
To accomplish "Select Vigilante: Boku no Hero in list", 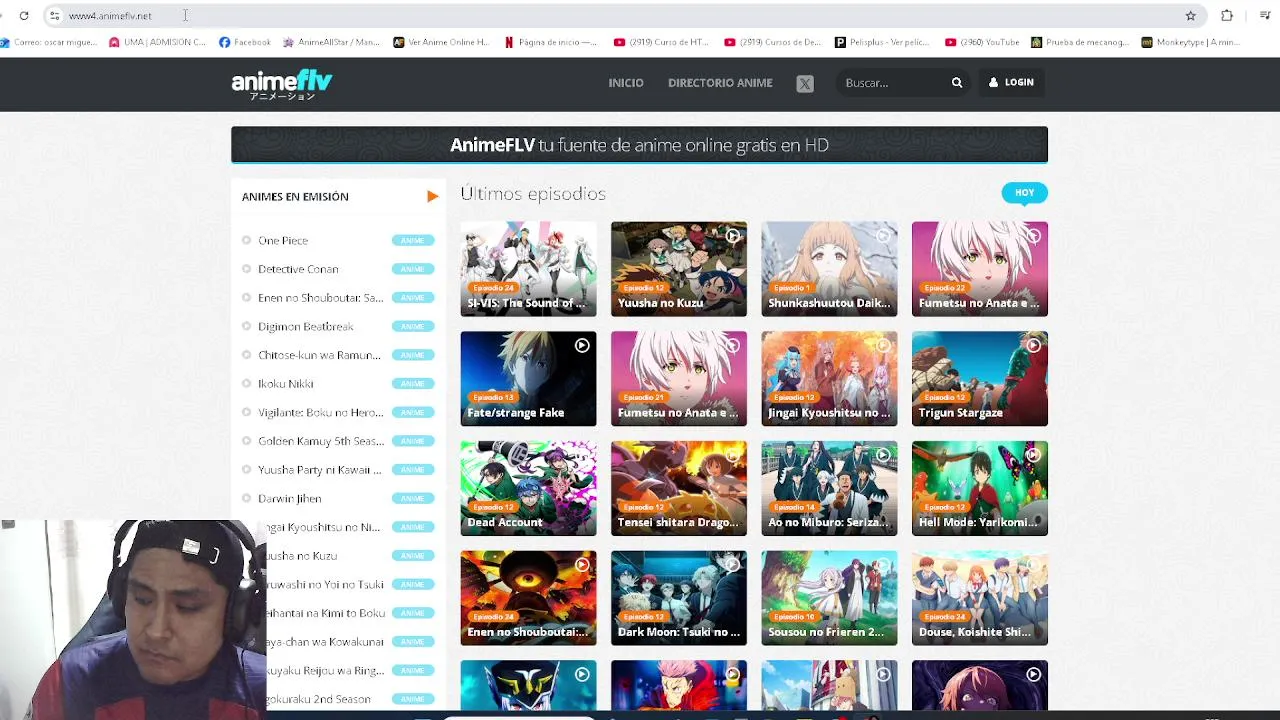I will (320, 413).
